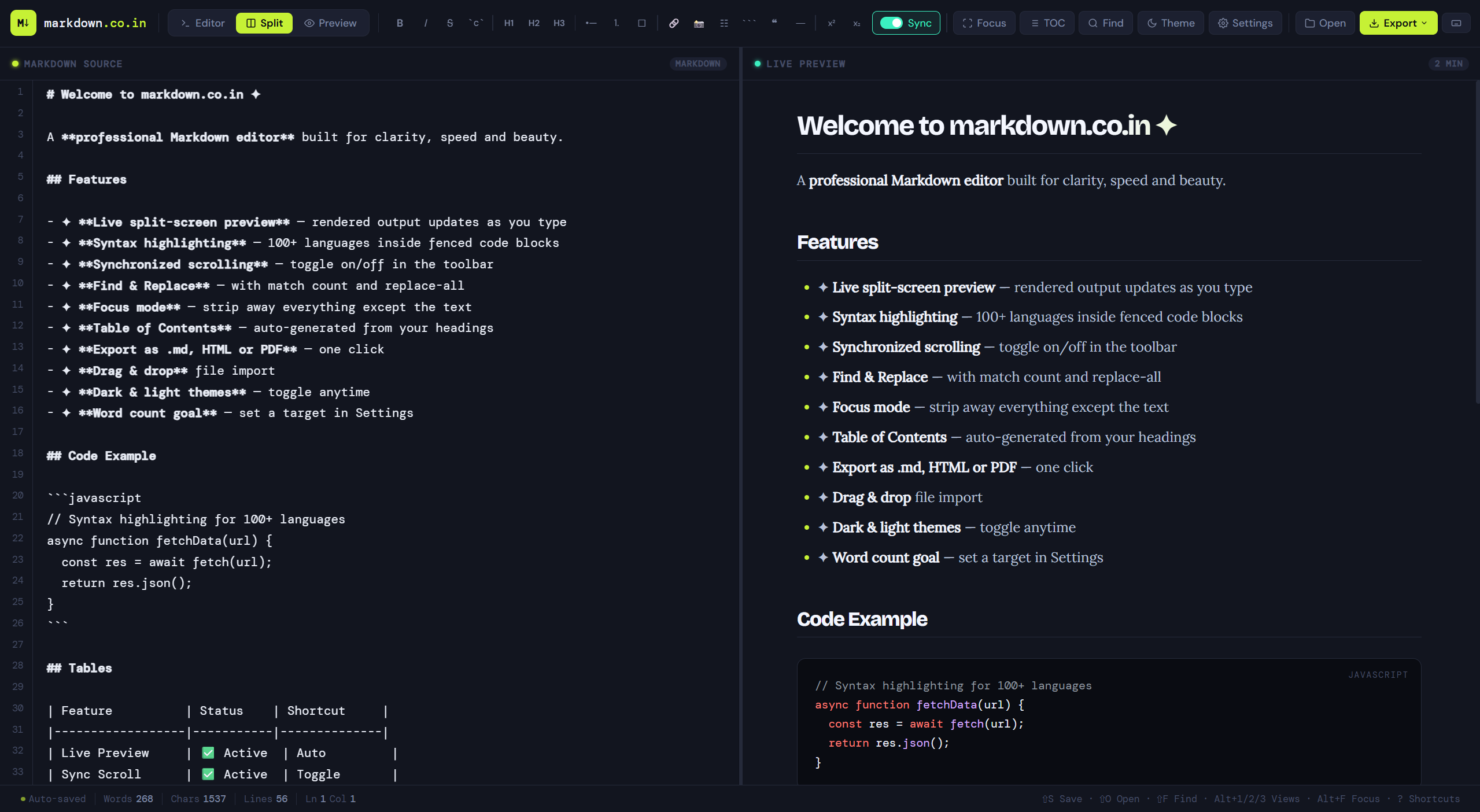The height and width of the screenshot is (812, 1480).
Task: Apply bold formatting with the B icon
Action: (400, 23)
